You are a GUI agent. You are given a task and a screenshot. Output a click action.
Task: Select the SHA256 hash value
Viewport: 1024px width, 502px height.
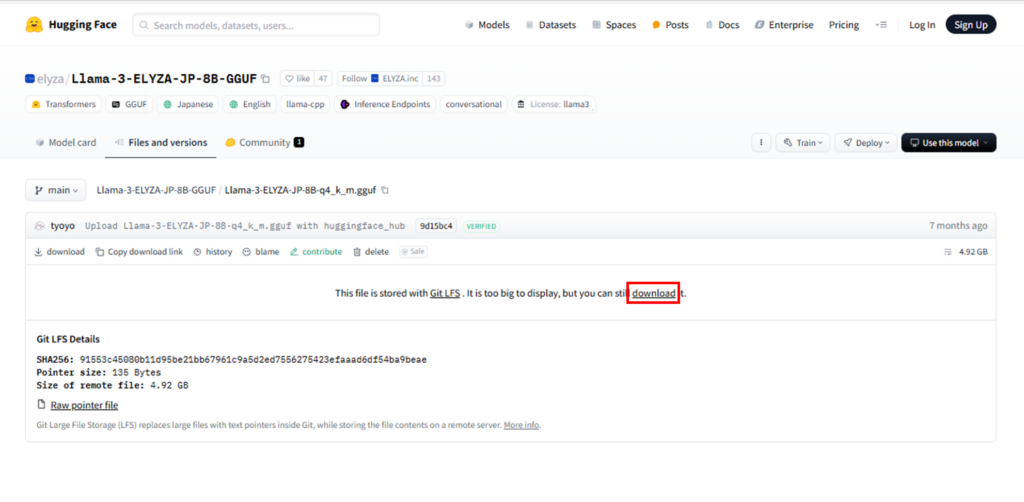(x=253, y=360)
